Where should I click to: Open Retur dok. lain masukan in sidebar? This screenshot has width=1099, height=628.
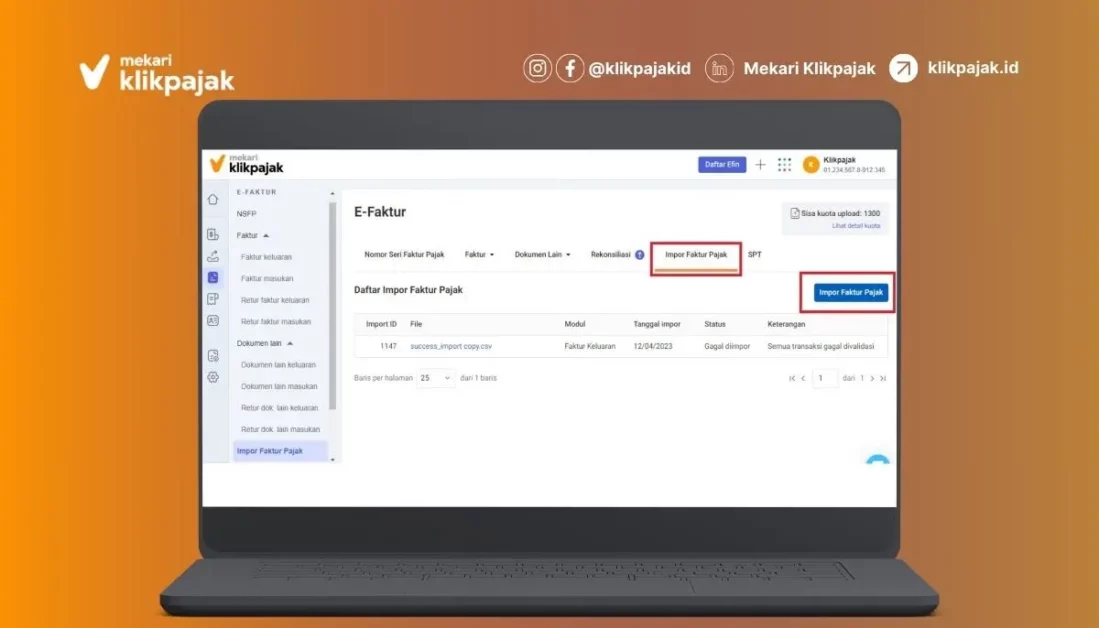tap(280, 430)
